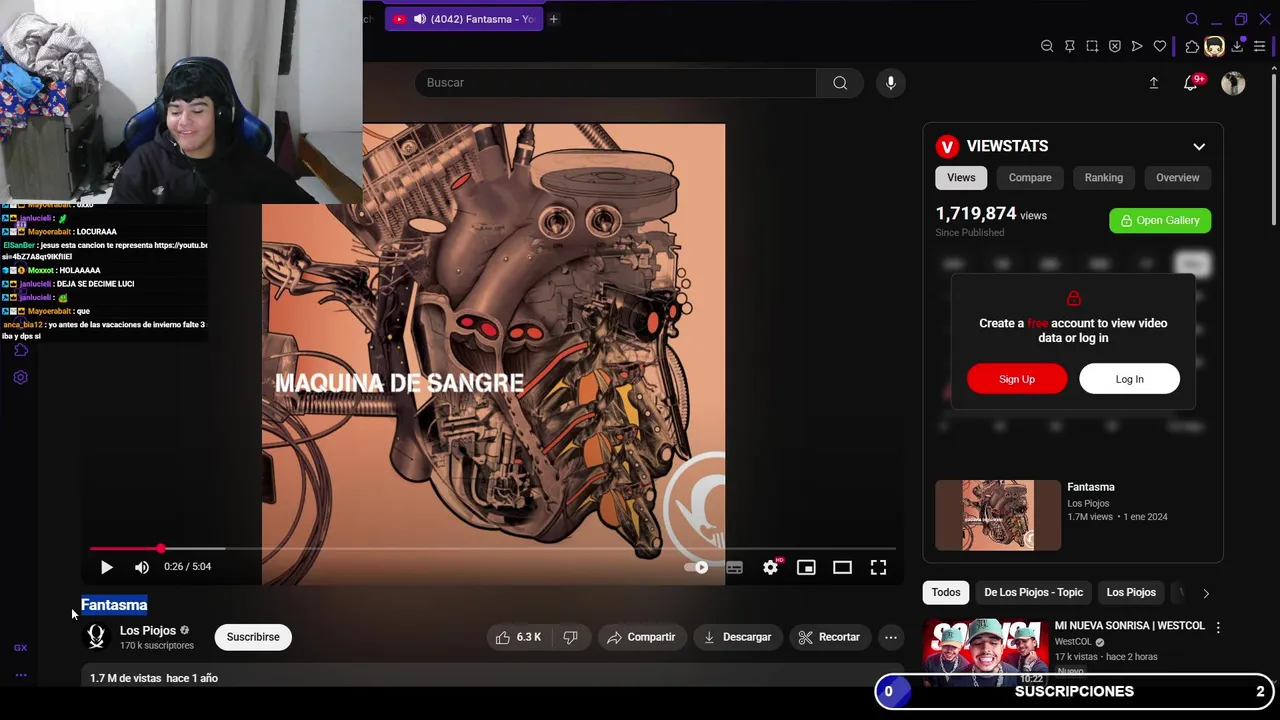Viewport: 1280px width, 720px height.
Task: Open the browser snapshot capture tool
Action: pos(1092,46)
